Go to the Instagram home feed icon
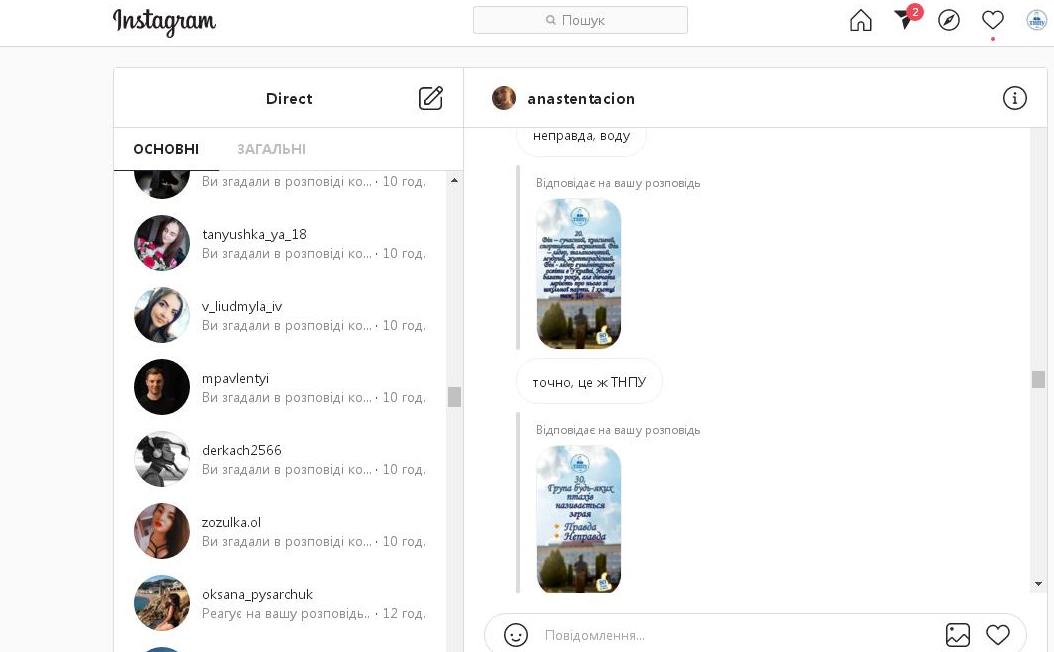 coord(860,20)
